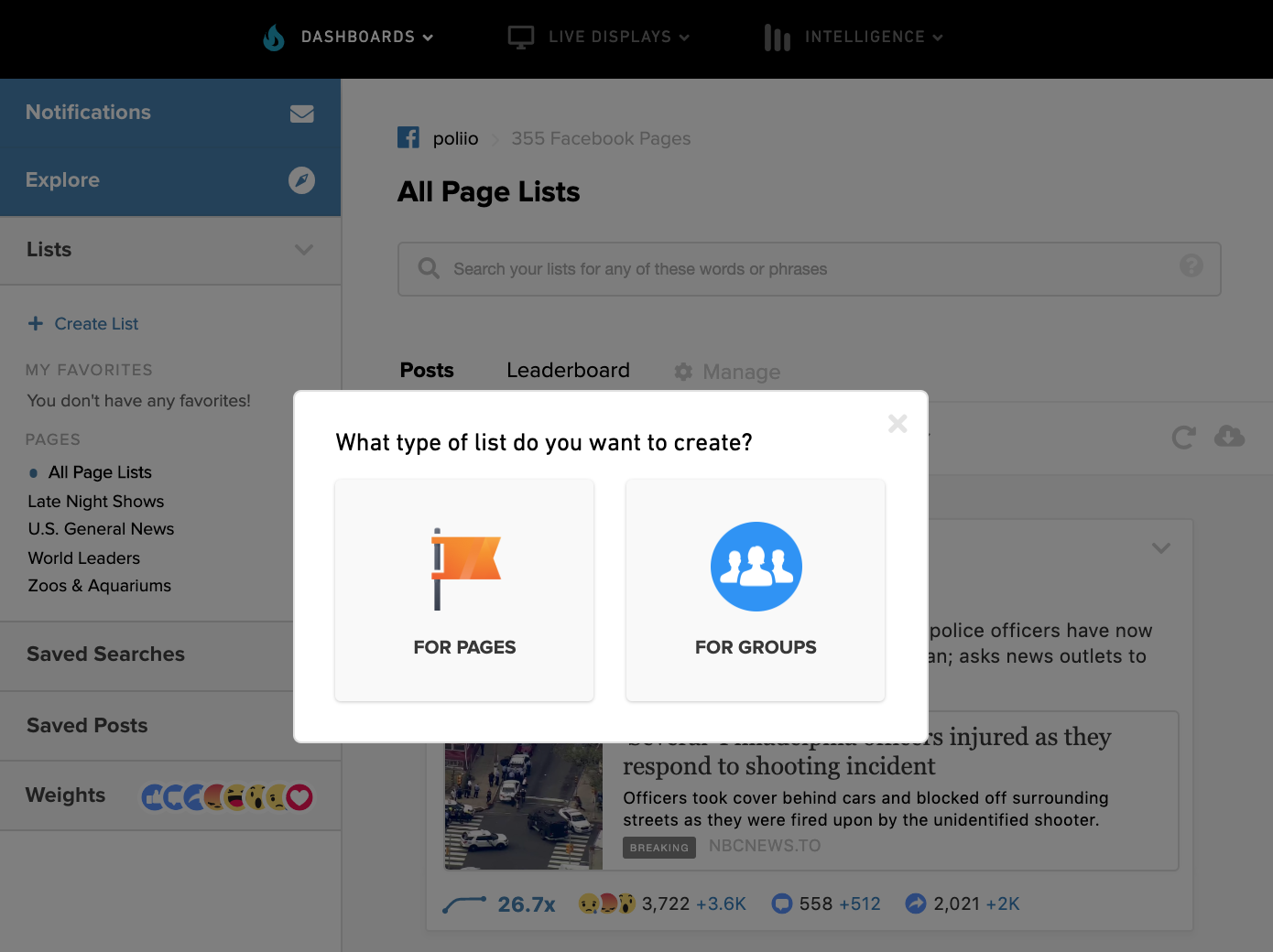Close the create list dialog
The image size is (1273, 952).
click(898, 423)
